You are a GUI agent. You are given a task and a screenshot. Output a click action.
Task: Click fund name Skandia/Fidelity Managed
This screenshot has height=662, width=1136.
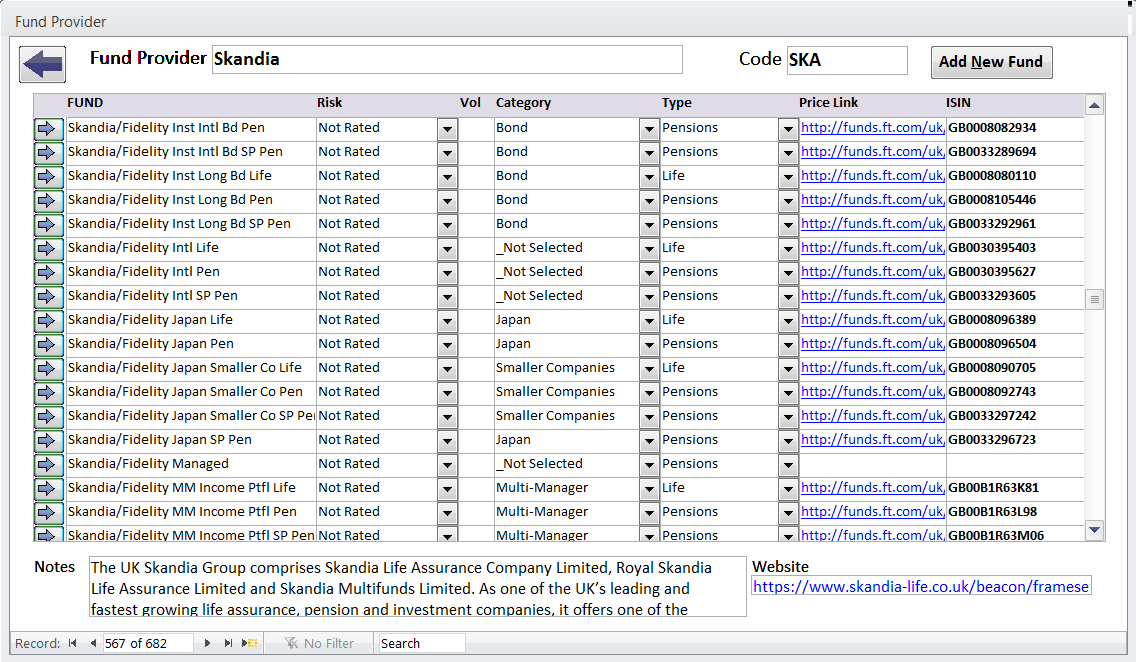click(x=148, y=464)
